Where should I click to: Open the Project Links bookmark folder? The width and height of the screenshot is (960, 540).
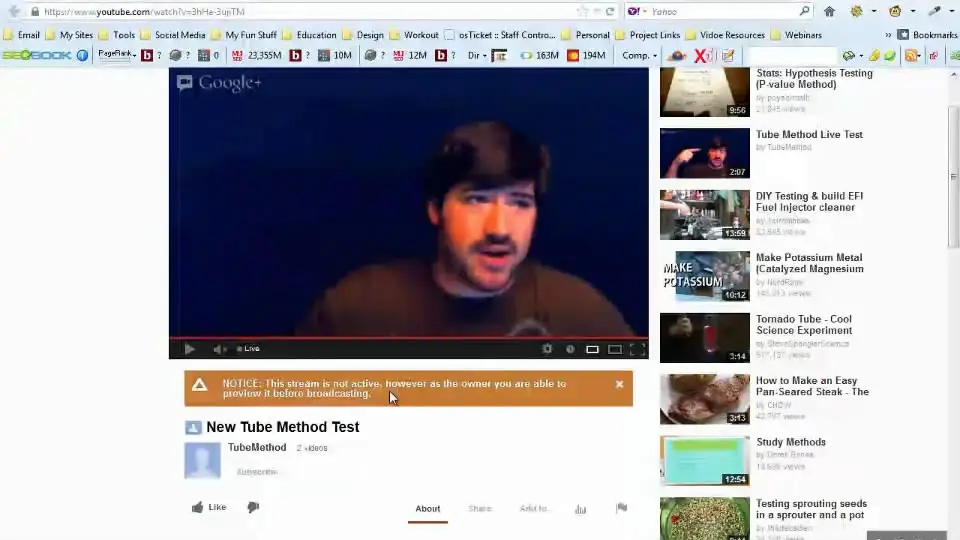click(648, 35)
